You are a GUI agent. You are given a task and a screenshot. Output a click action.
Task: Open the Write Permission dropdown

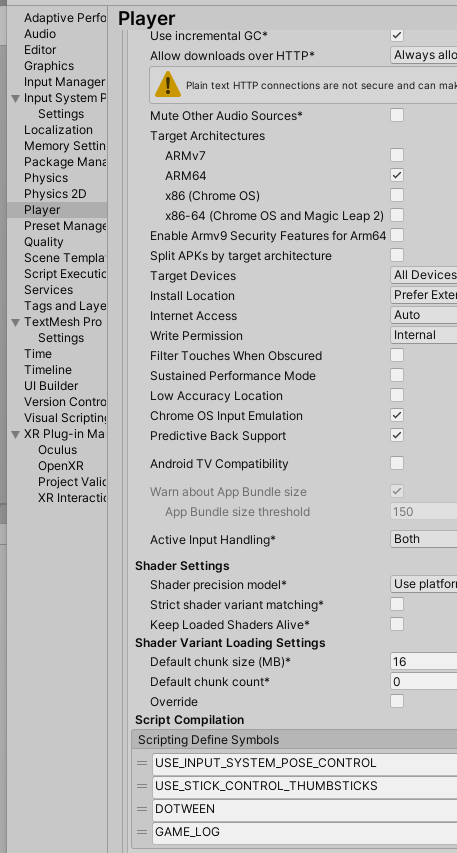tap(424, 335)
